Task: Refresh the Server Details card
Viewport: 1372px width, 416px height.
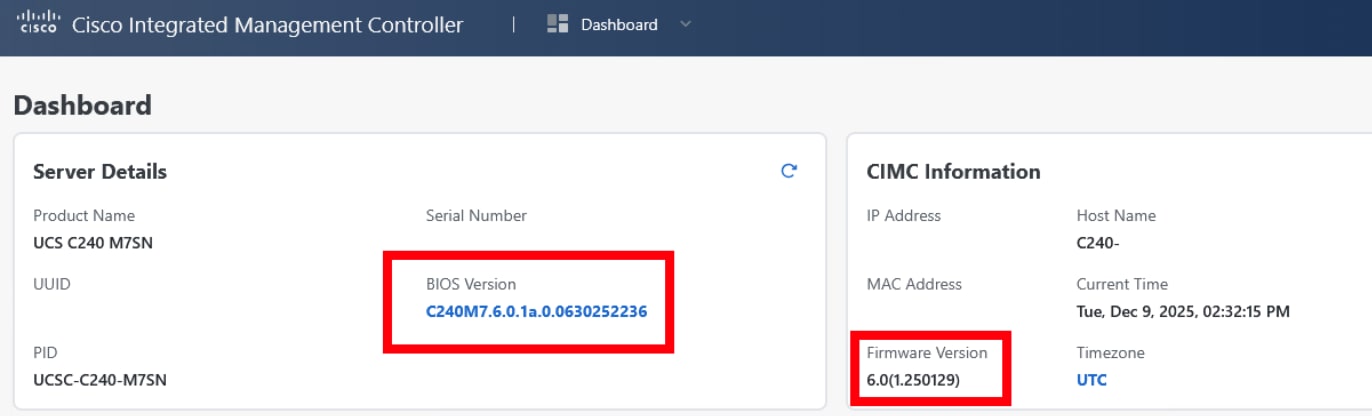Action: point(788,171)
